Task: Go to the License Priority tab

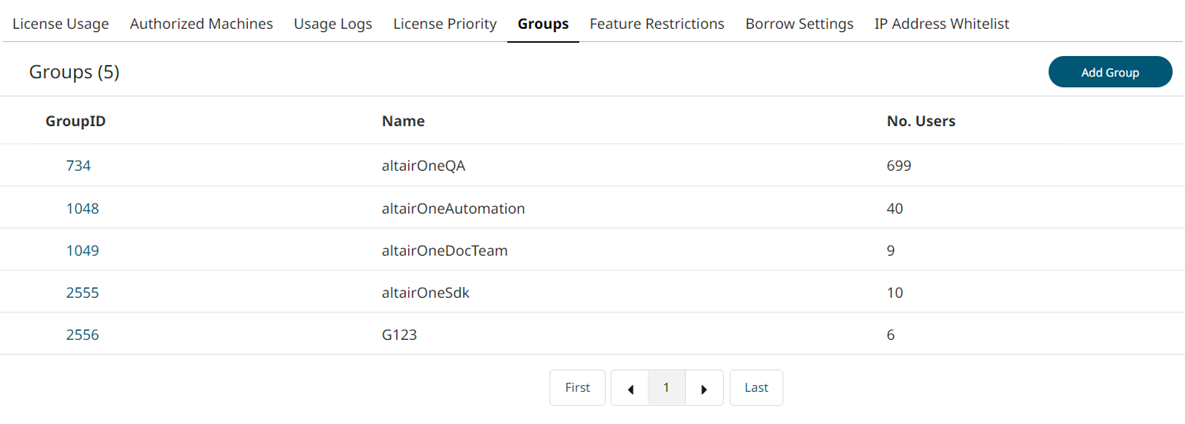Action: pyautogui.click(x=445, y=23)
